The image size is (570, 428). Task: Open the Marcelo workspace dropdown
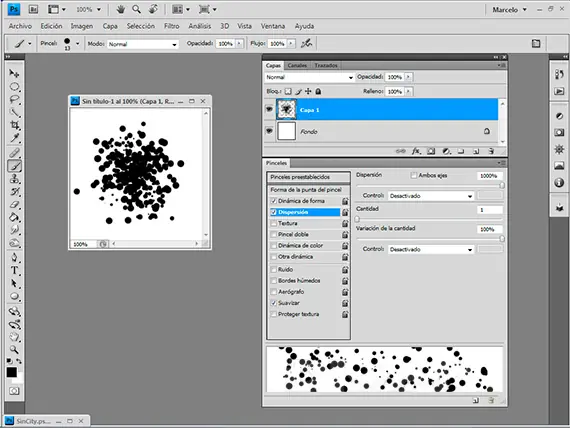click(x=509, y=10)
